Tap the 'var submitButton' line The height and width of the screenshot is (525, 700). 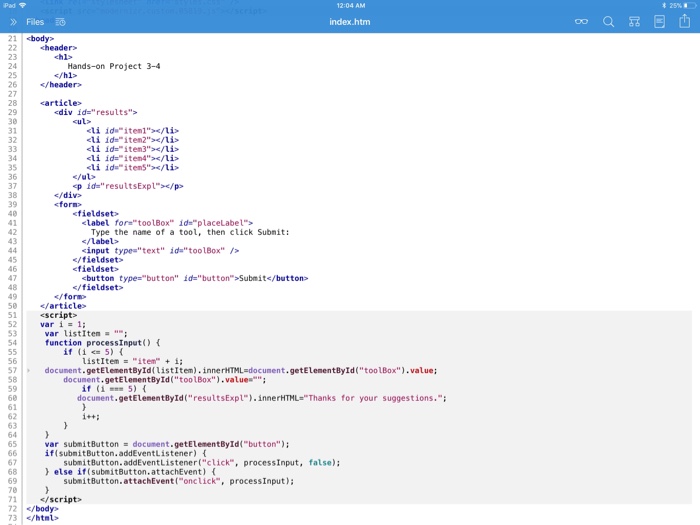click(167, 444)
